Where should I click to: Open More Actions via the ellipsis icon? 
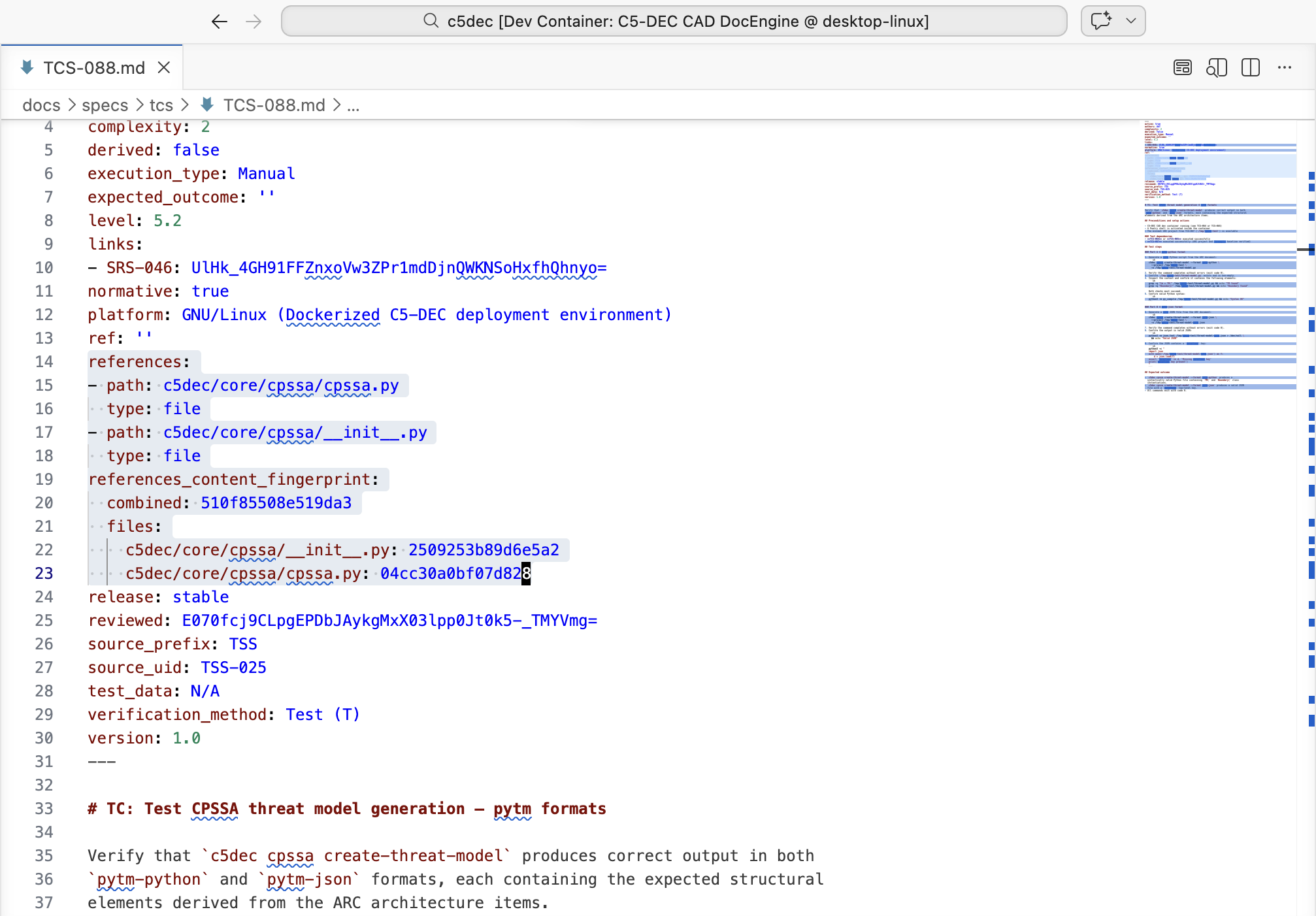1283,67
